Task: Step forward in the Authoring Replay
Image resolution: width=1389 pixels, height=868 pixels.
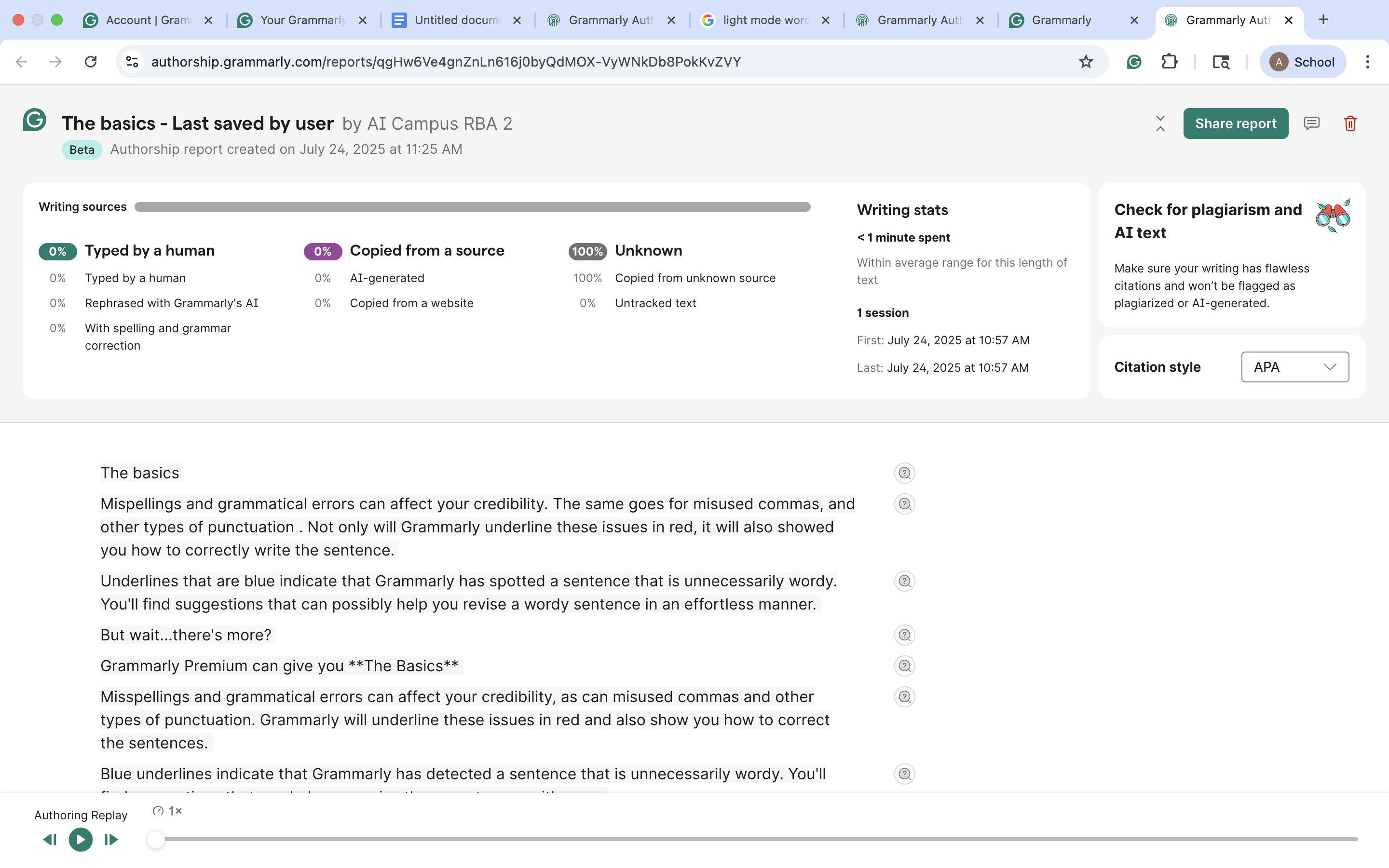Action: coord(110,839)
